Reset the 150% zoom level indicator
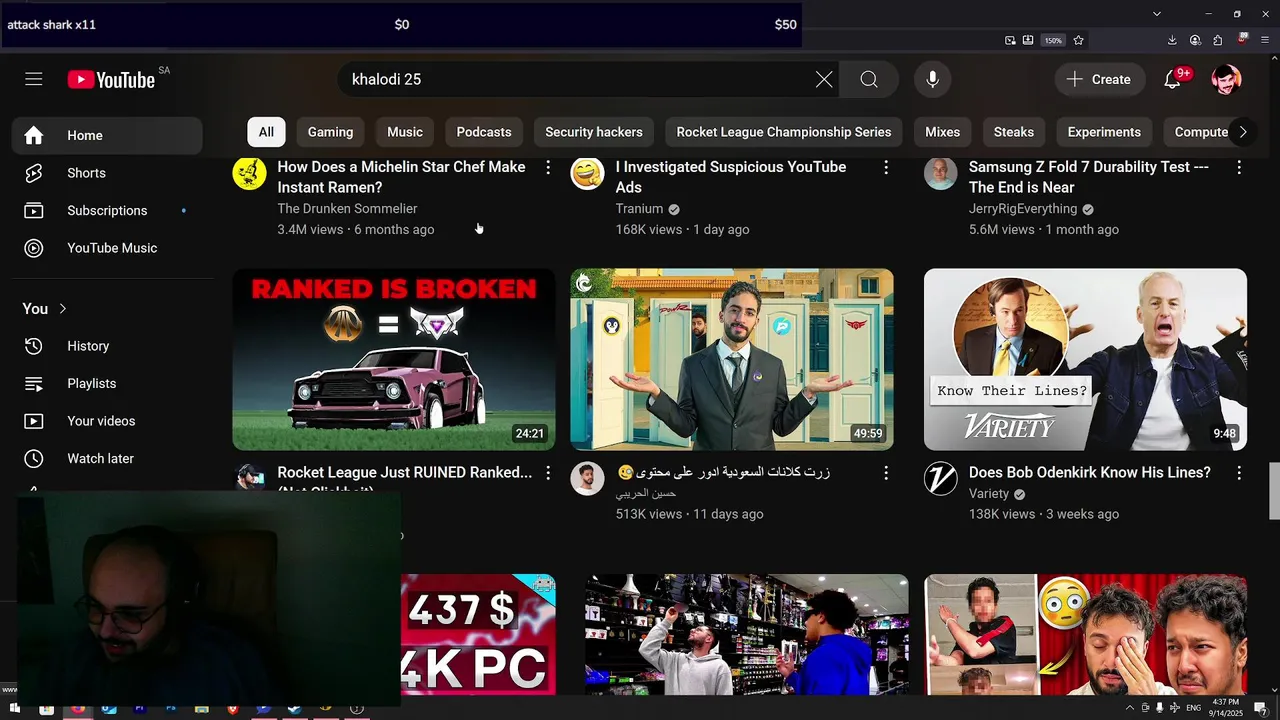Viewport: 1280px width, 720px height. click(x=1053, y=40)
